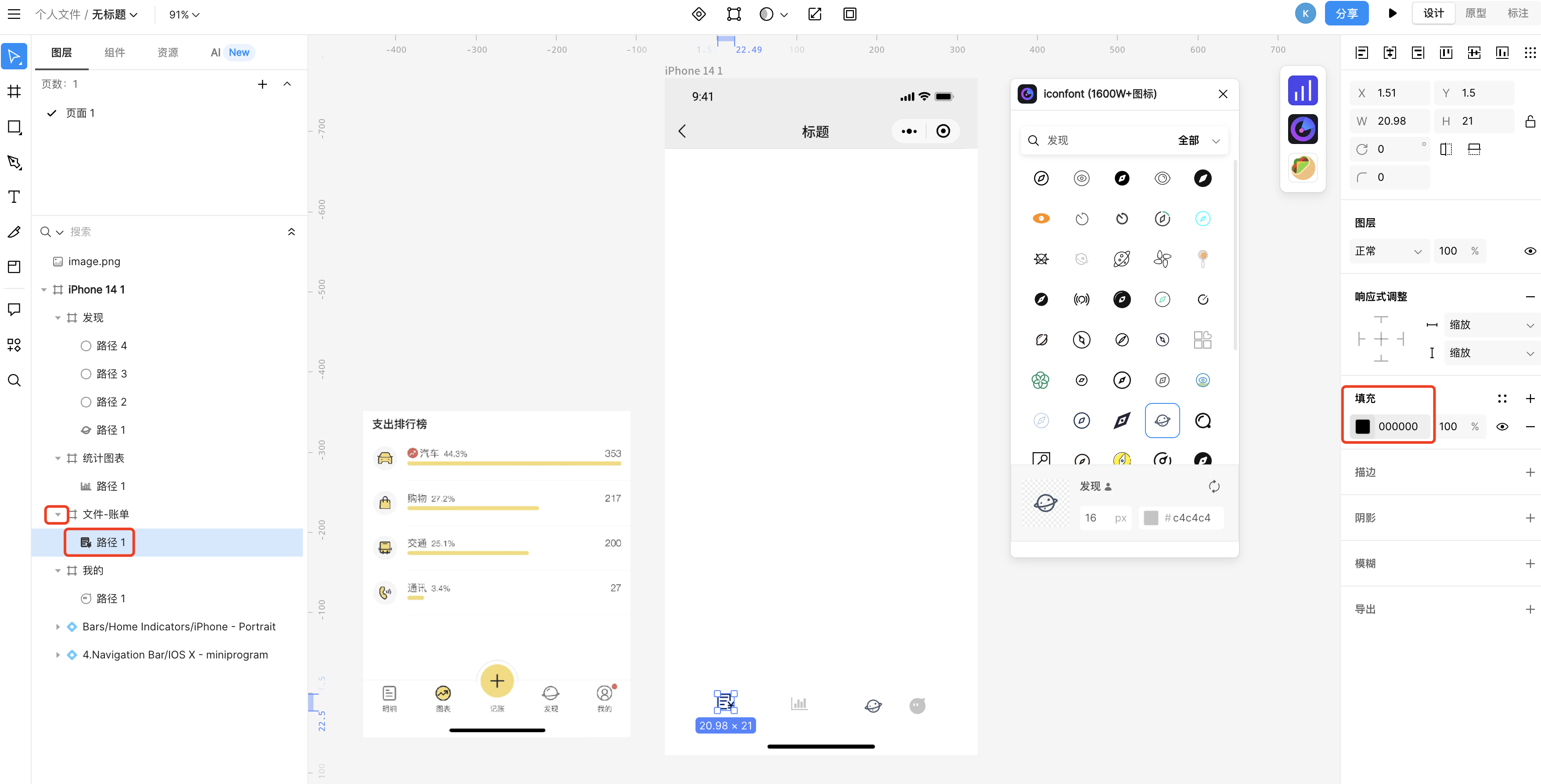Click the create component diamond icon
Image resolution: width=1541 pixels, height=784 pixels.
point(698,14)
